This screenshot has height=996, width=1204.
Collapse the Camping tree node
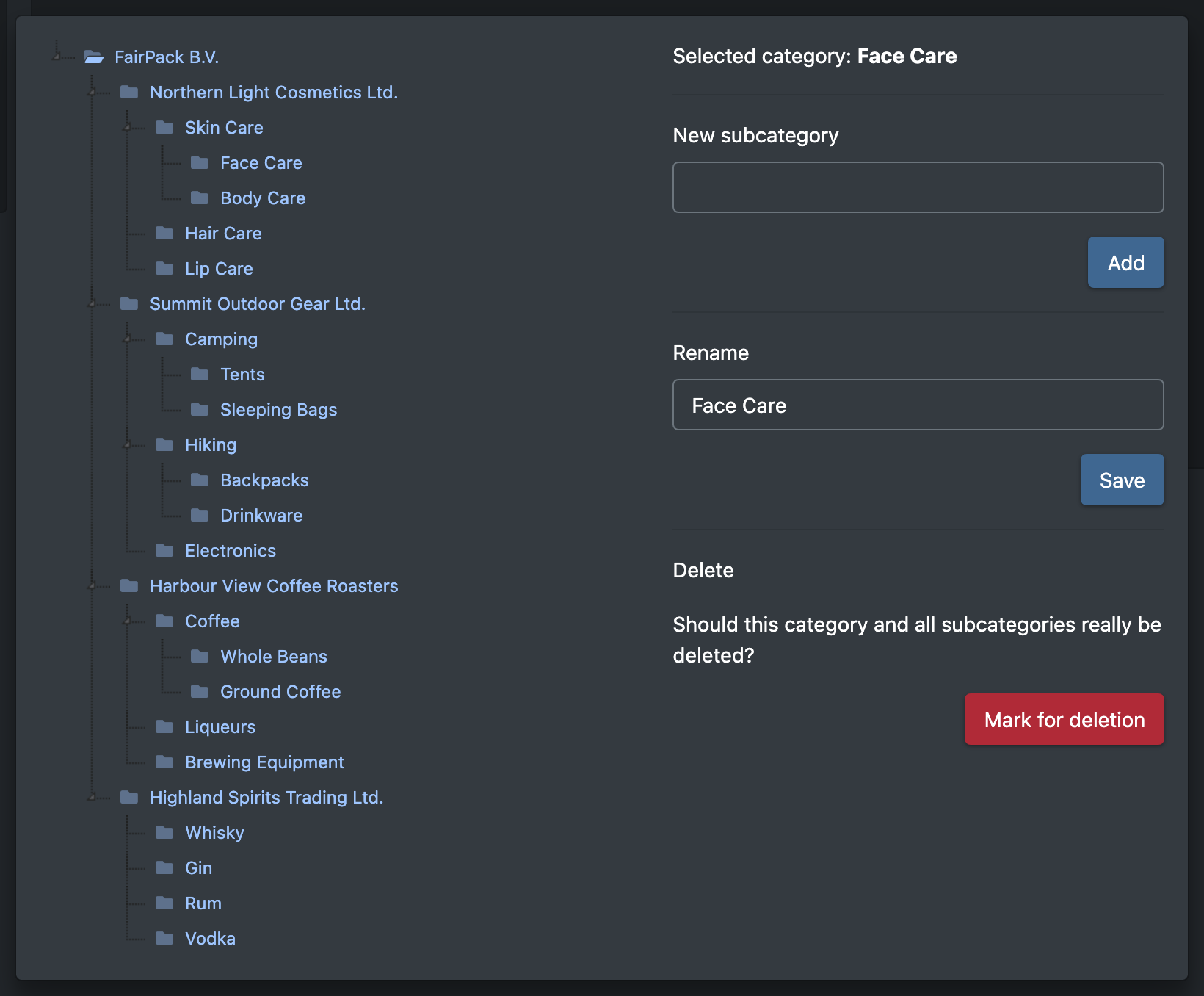(127, 339)
